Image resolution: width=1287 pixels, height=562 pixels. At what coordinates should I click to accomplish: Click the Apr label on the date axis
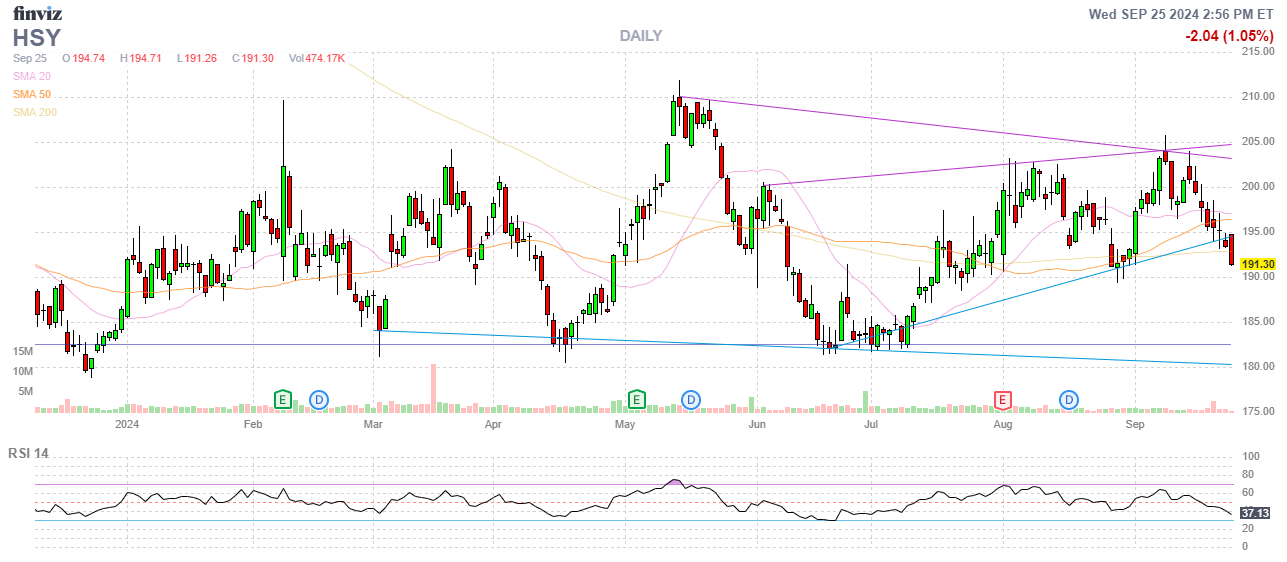(x=493, y=425)
